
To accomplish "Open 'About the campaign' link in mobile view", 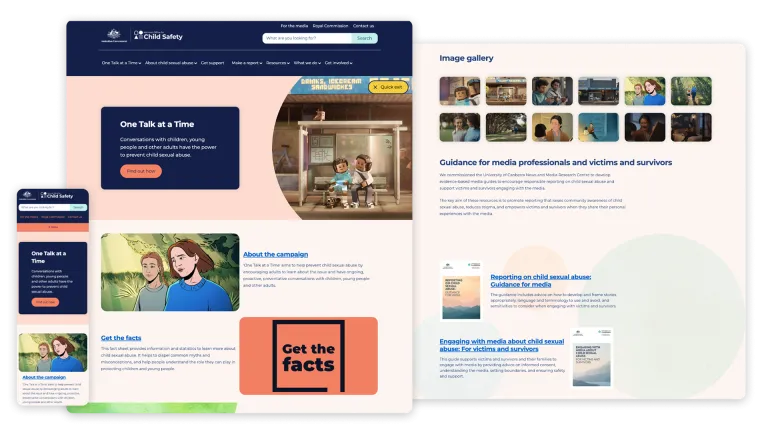I will (44, 377).
